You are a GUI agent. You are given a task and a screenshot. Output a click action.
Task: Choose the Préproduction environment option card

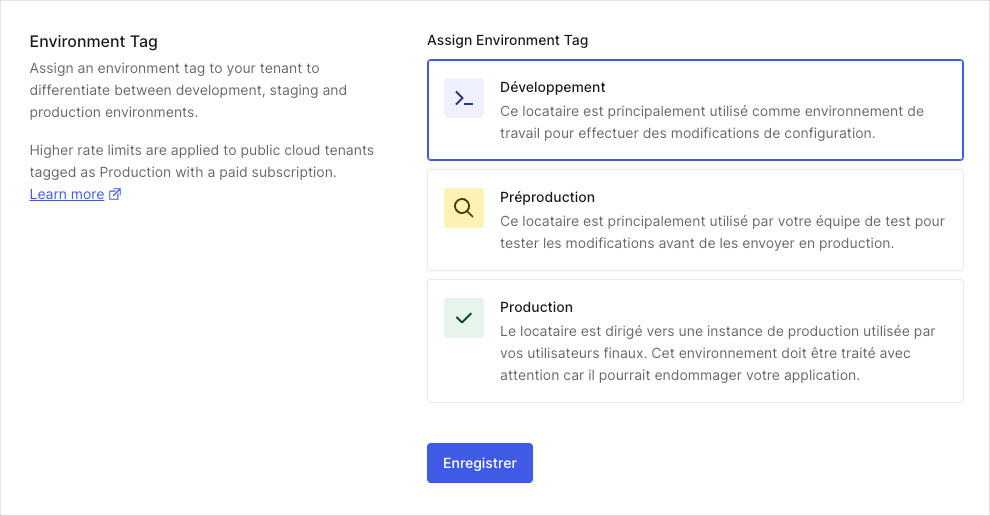point(695,220)
